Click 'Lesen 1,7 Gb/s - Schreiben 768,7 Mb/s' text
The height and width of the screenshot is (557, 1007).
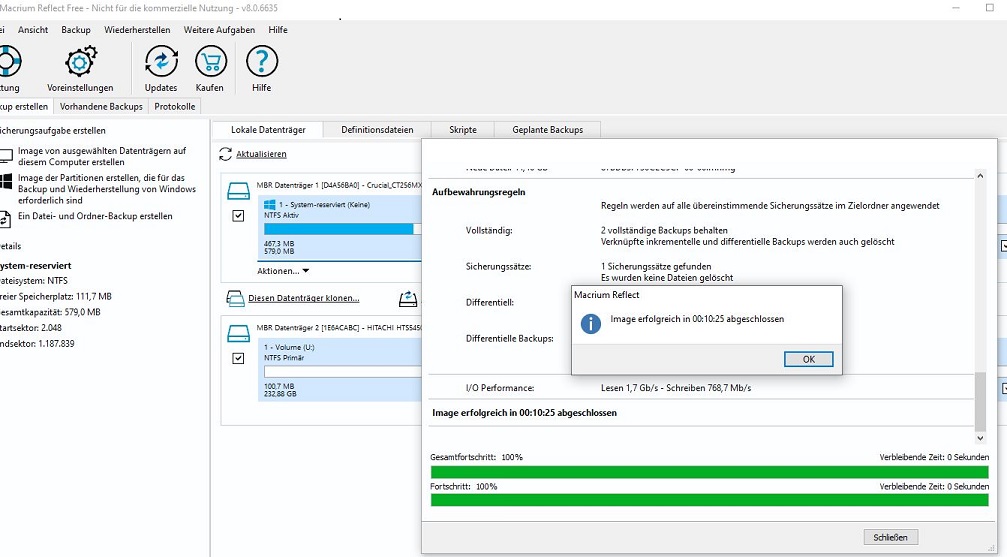676,388
